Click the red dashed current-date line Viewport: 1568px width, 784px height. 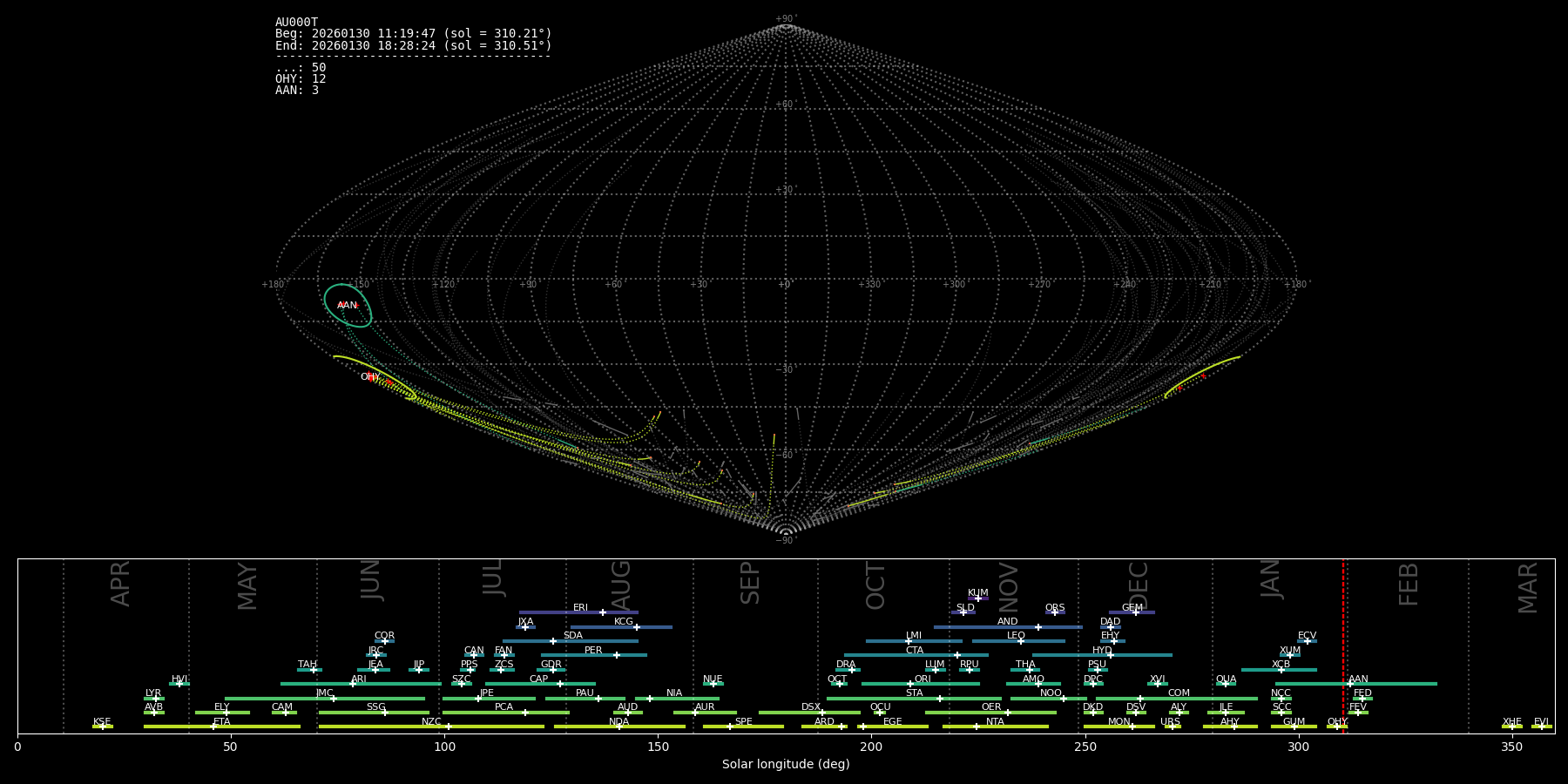pyautogui.click(x=1343, y=645)
